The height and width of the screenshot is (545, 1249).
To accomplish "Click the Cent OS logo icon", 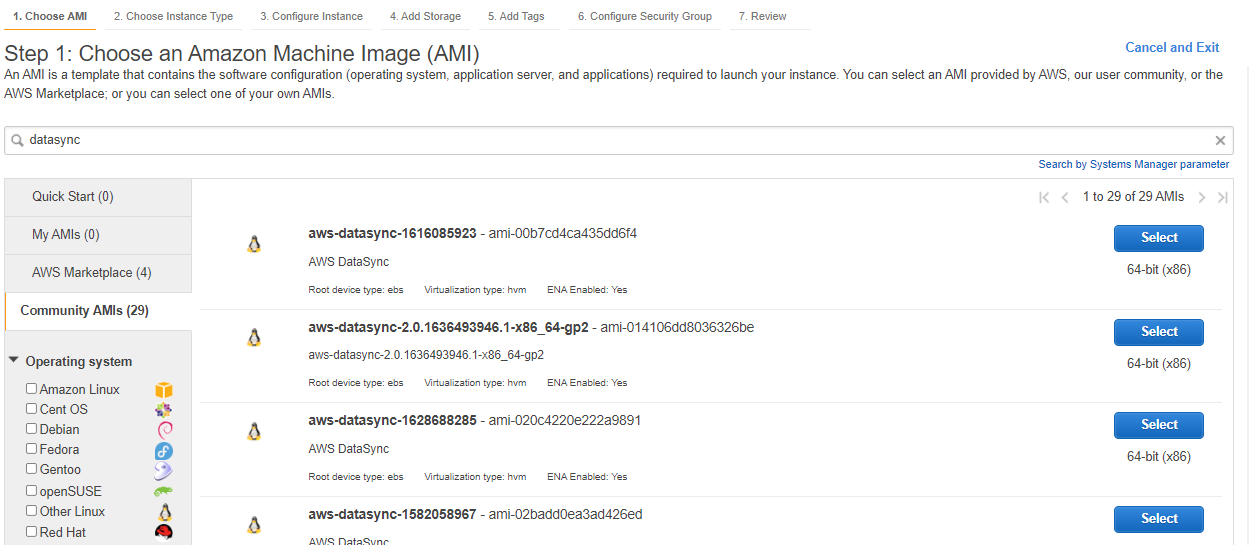I will [x=164, y=410].
